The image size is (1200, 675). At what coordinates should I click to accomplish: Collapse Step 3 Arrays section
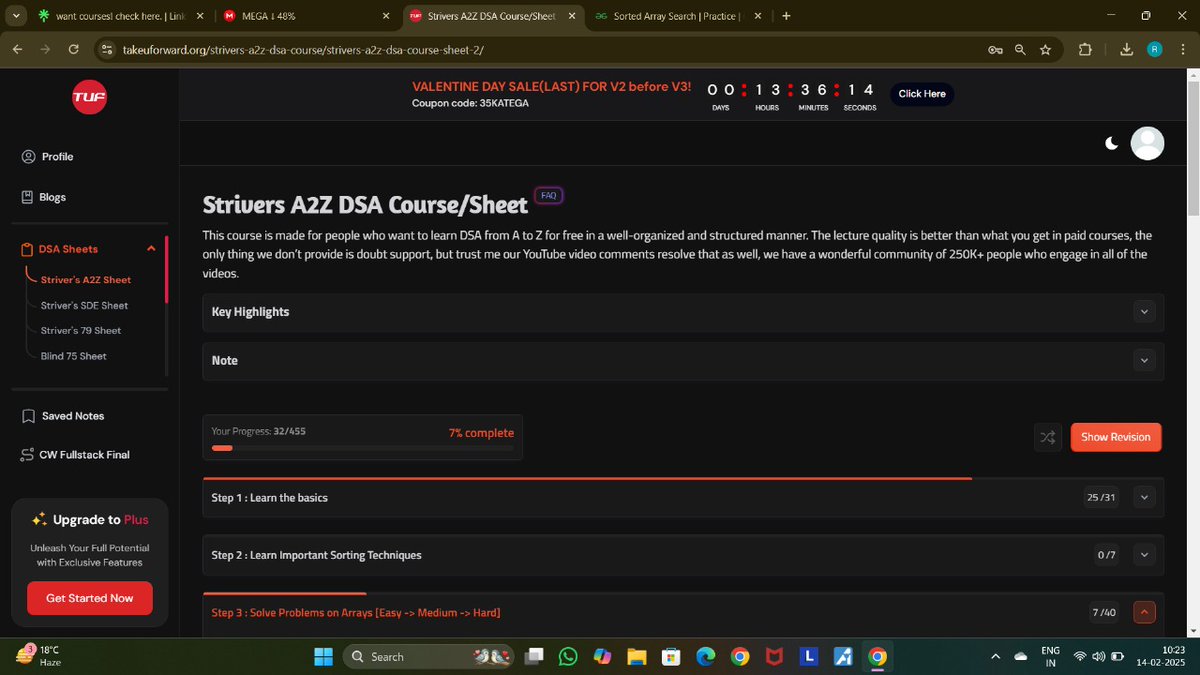click(x=1145, y=612)
